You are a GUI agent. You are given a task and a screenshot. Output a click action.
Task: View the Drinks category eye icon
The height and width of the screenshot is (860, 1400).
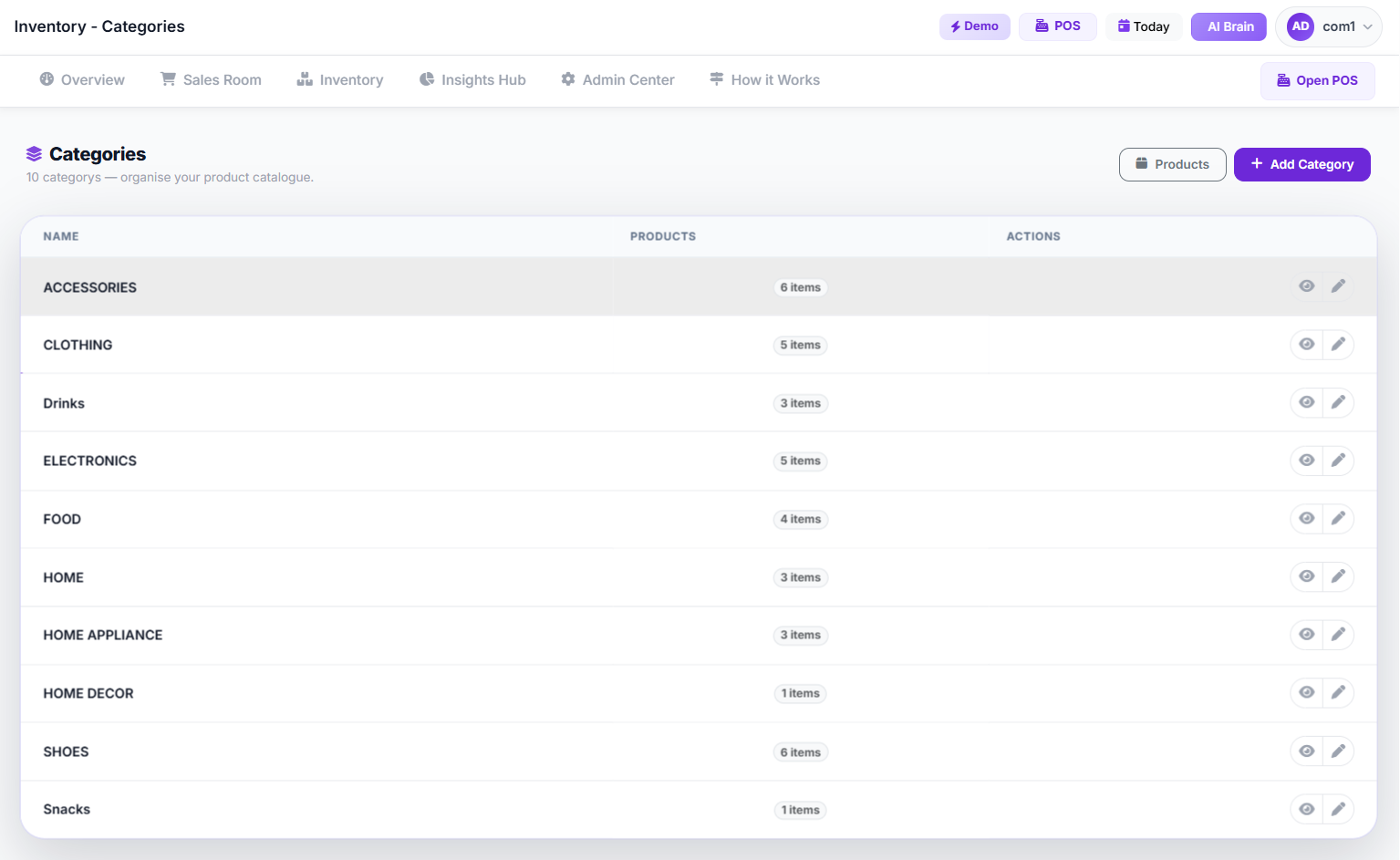point(1307,402)
